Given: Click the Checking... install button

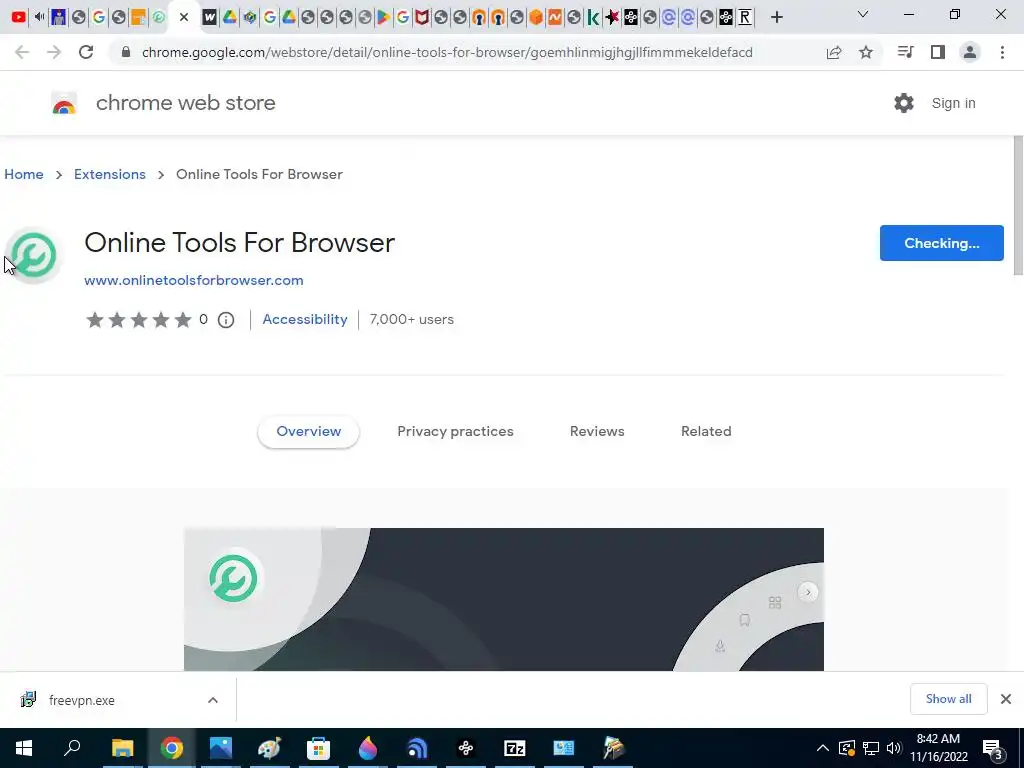Looking at the screenshot, I should pyautogui.click(x=942, y=243).
